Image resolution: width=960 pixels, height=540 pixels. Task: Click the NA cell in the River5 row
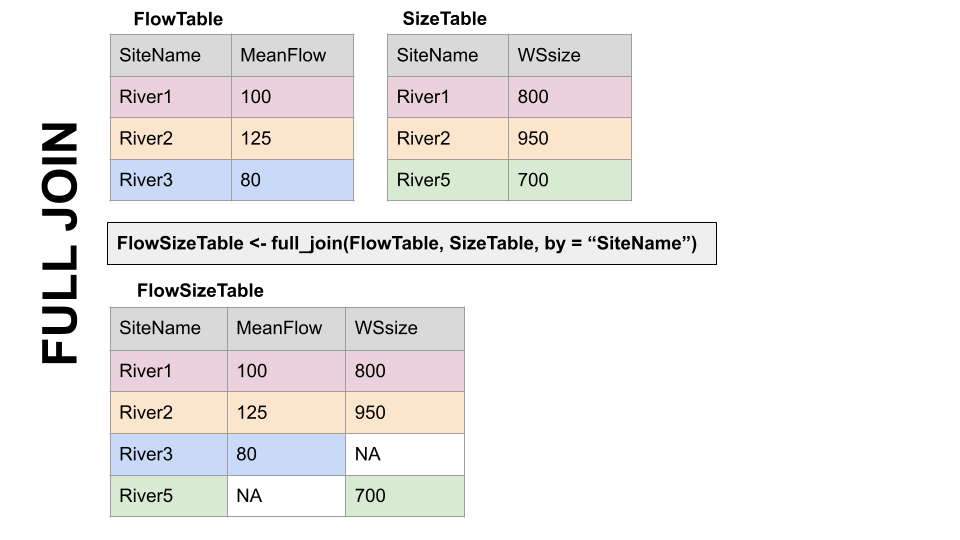(x=286, y=495)
